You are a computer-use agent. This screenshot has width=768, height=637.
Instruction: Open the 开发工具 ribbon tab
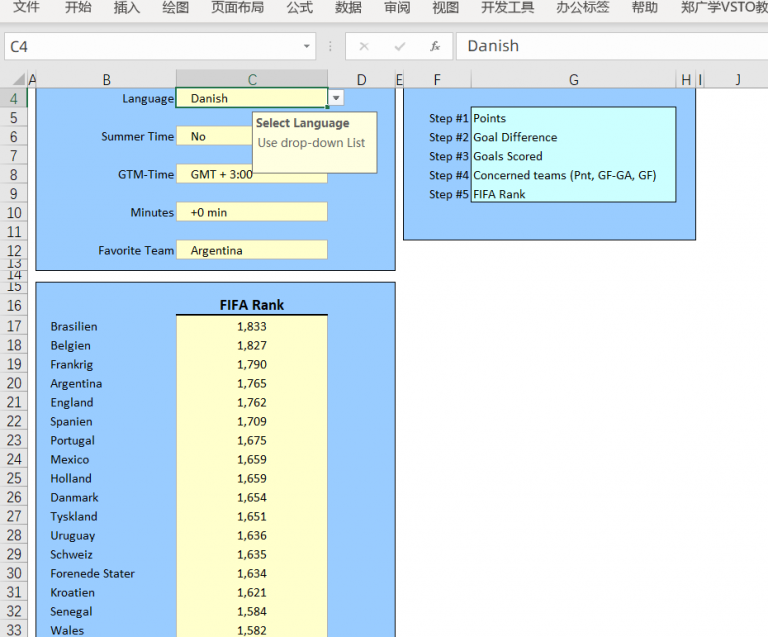507,8
